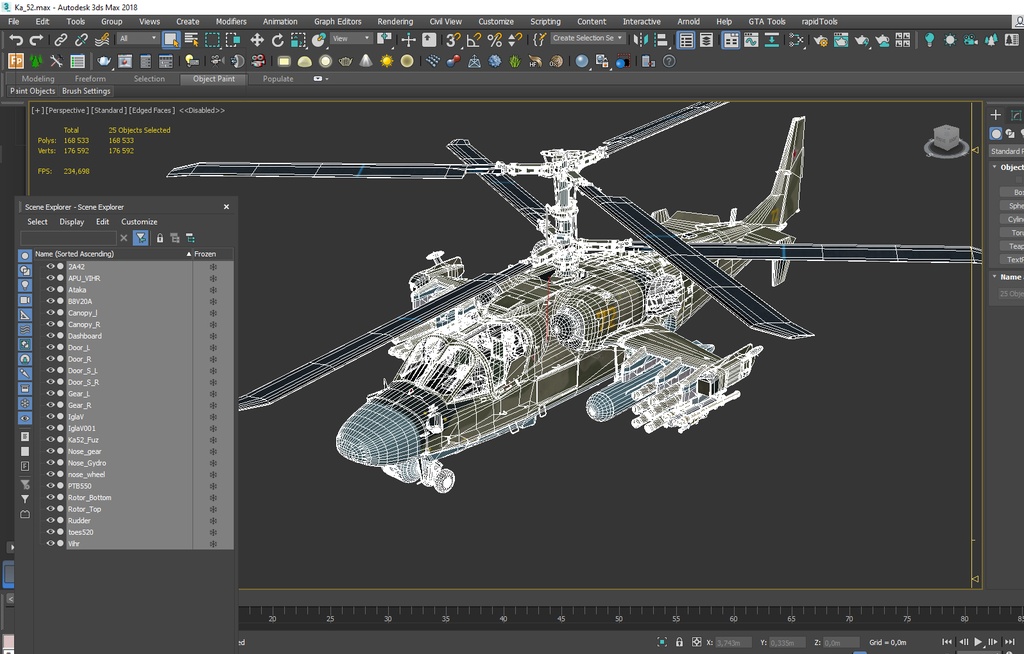Open Render Setup teapot icon
The width and height of the screenshot is (1024, 654).
pos(820,40)
